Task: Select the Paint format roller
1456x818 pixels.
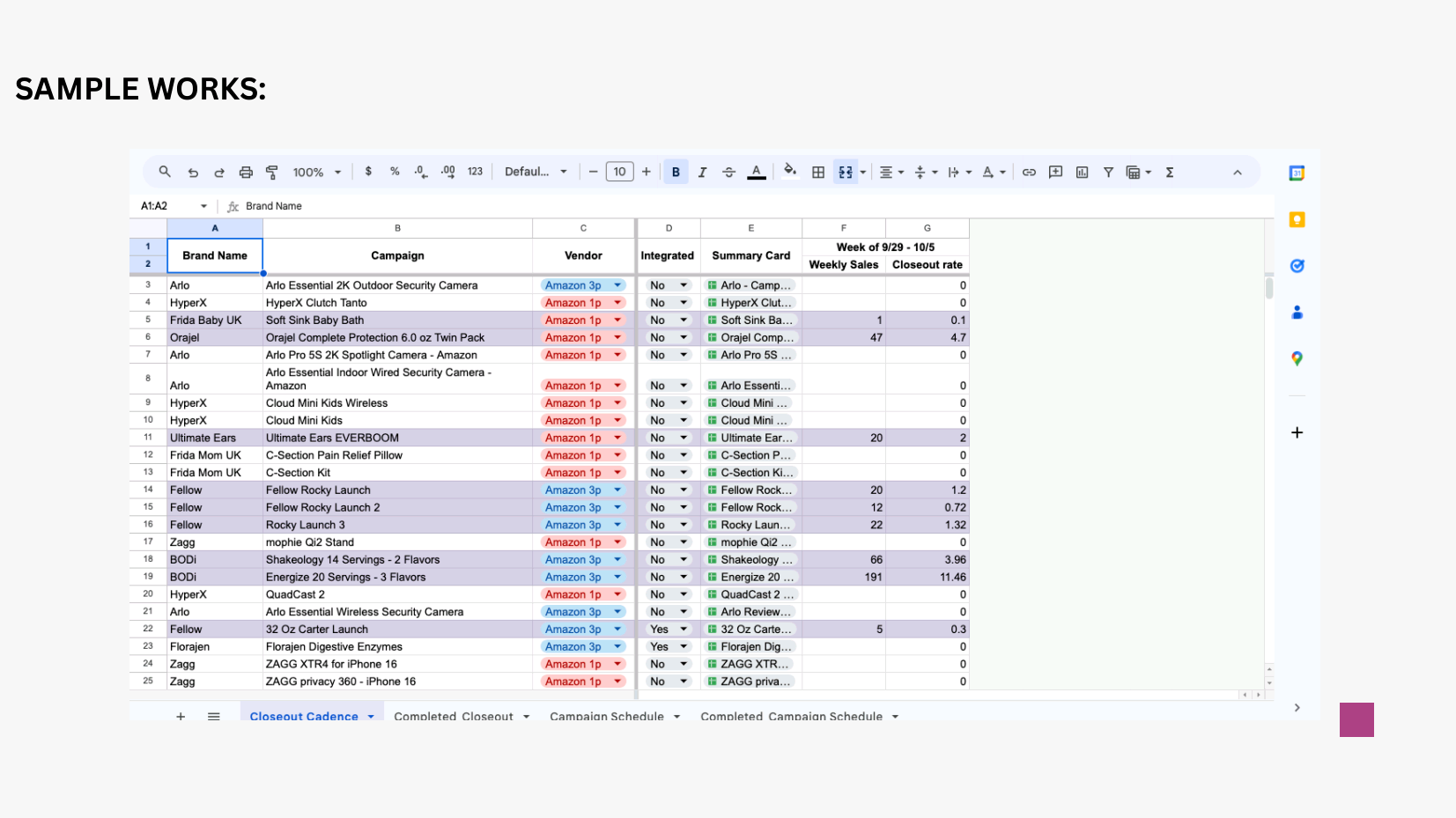Action: 272,173
